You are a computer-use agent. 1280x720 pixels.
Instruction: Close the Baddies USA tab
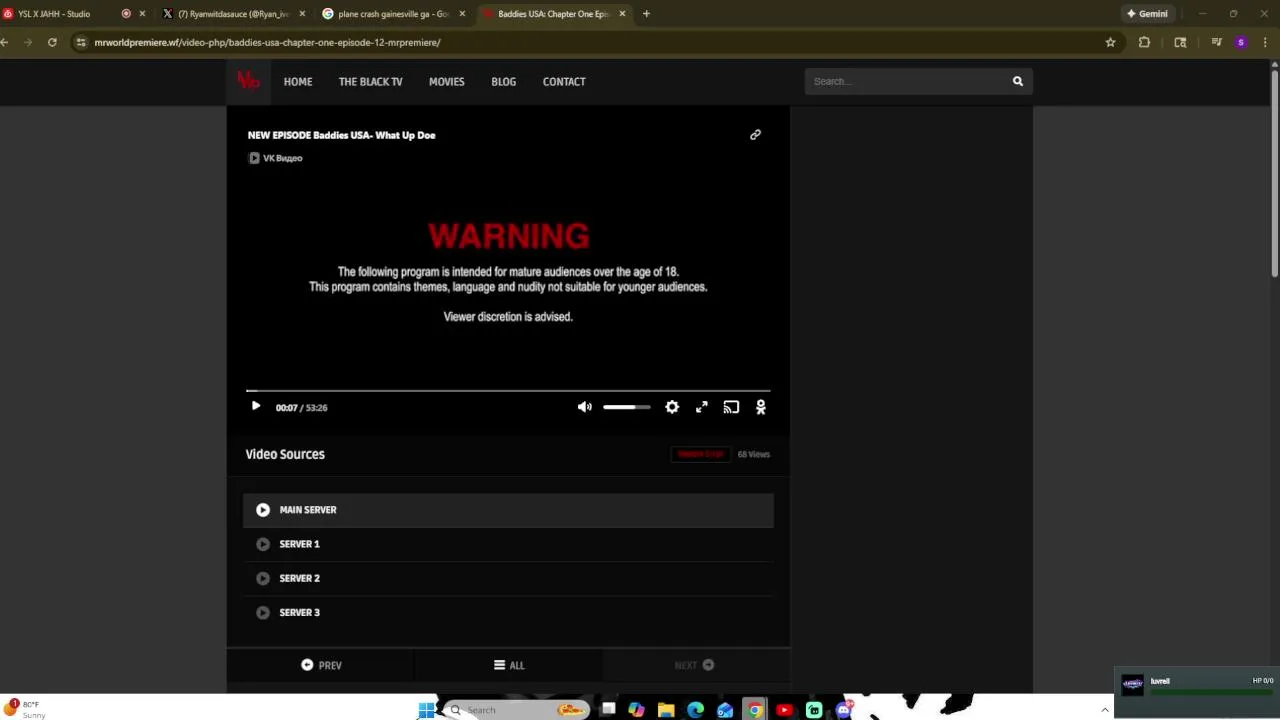[622, 14]
